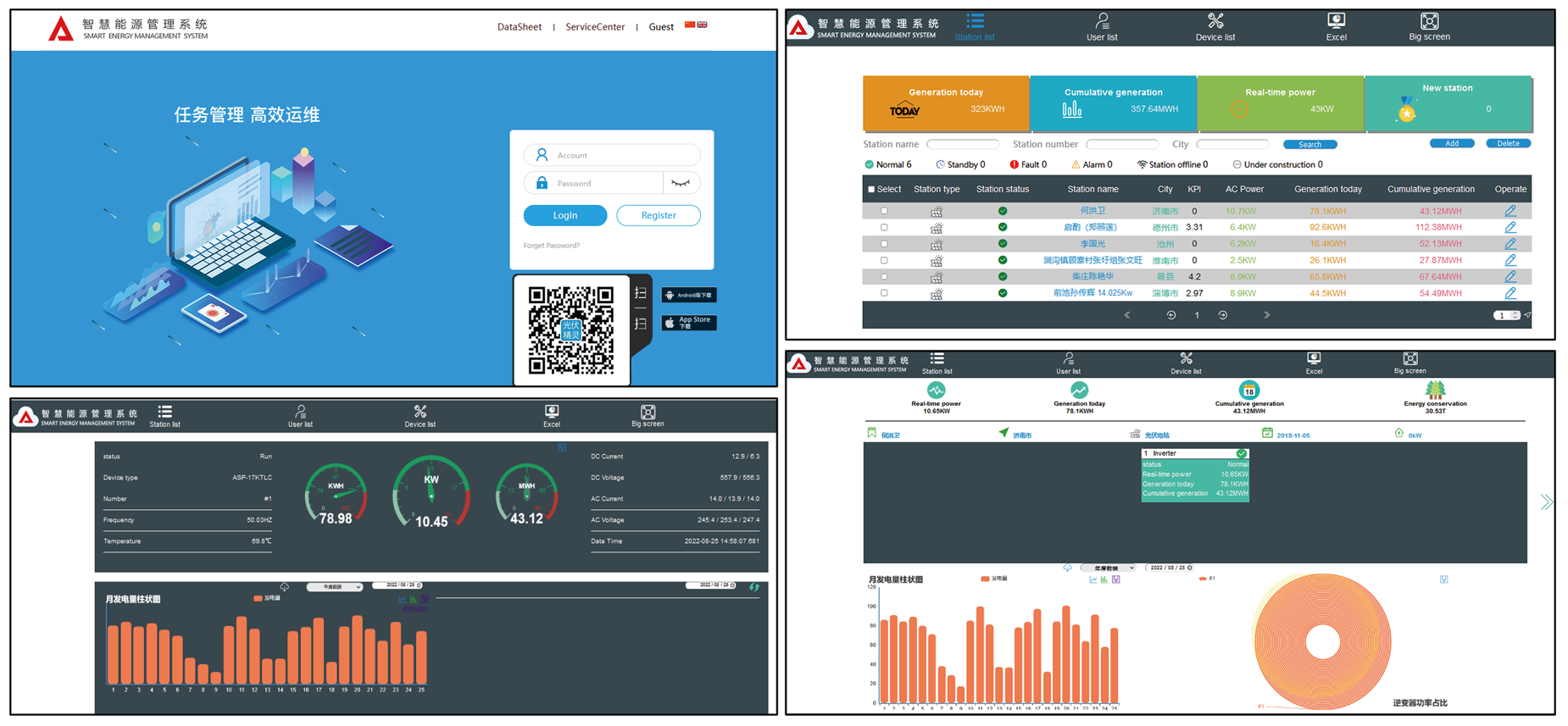Click the edit pencil for 柴庄陈艳华
Image resolution: width=1568 pixels, height=726 pixels.
[x=1510, y=277]
